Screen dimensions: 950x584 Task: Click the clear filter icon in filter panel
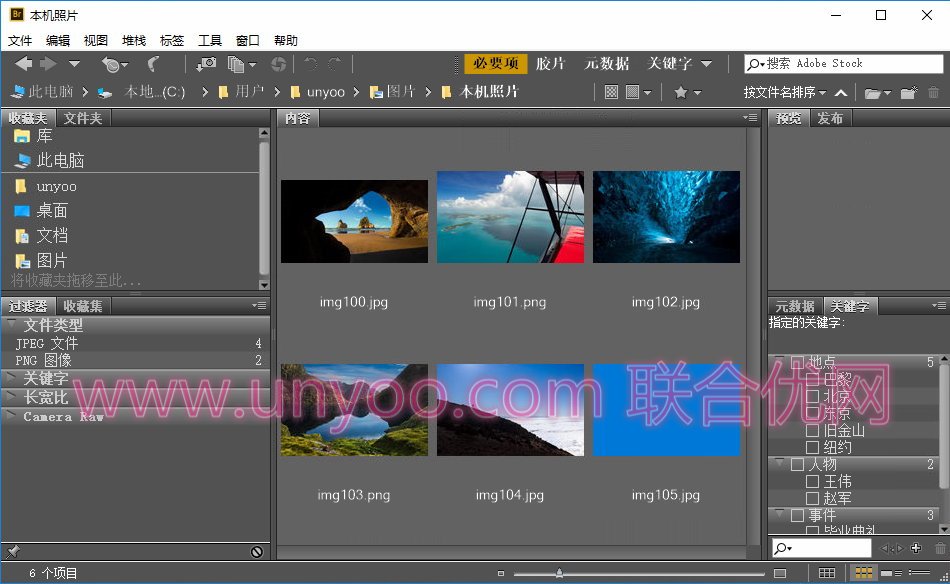257,551
